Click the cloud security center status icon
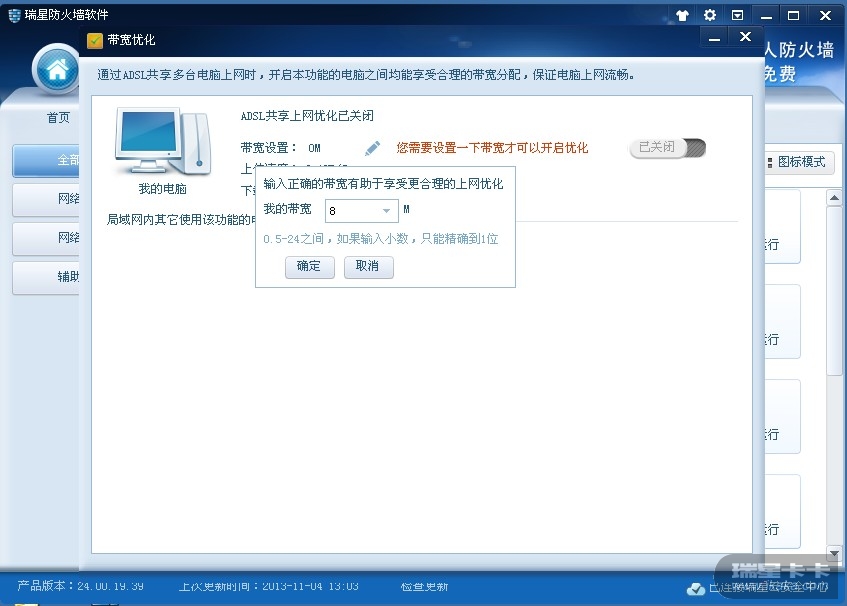 696,588
